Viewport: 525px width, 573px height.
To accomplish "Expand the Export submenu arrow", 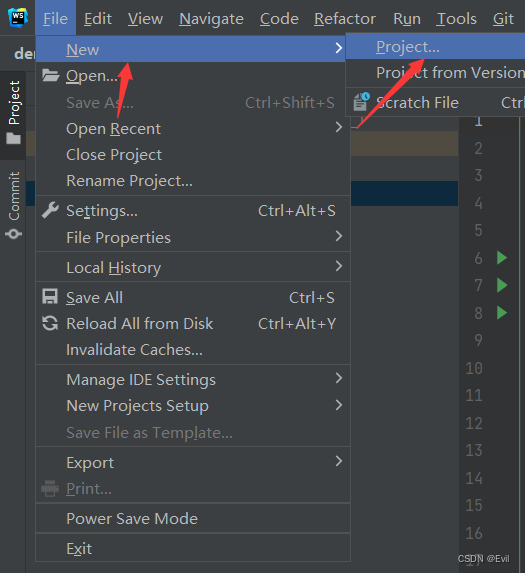I will 339,461.
